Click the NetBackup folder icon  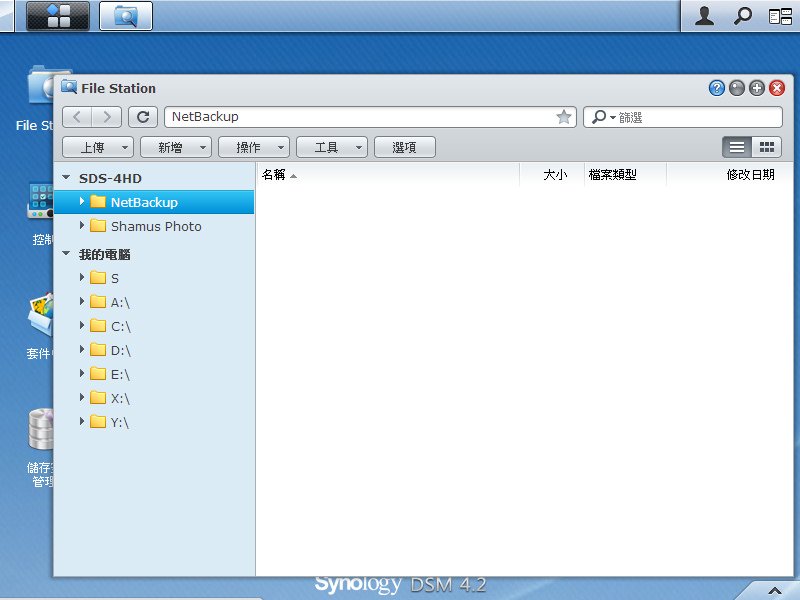tap(98, 202)
